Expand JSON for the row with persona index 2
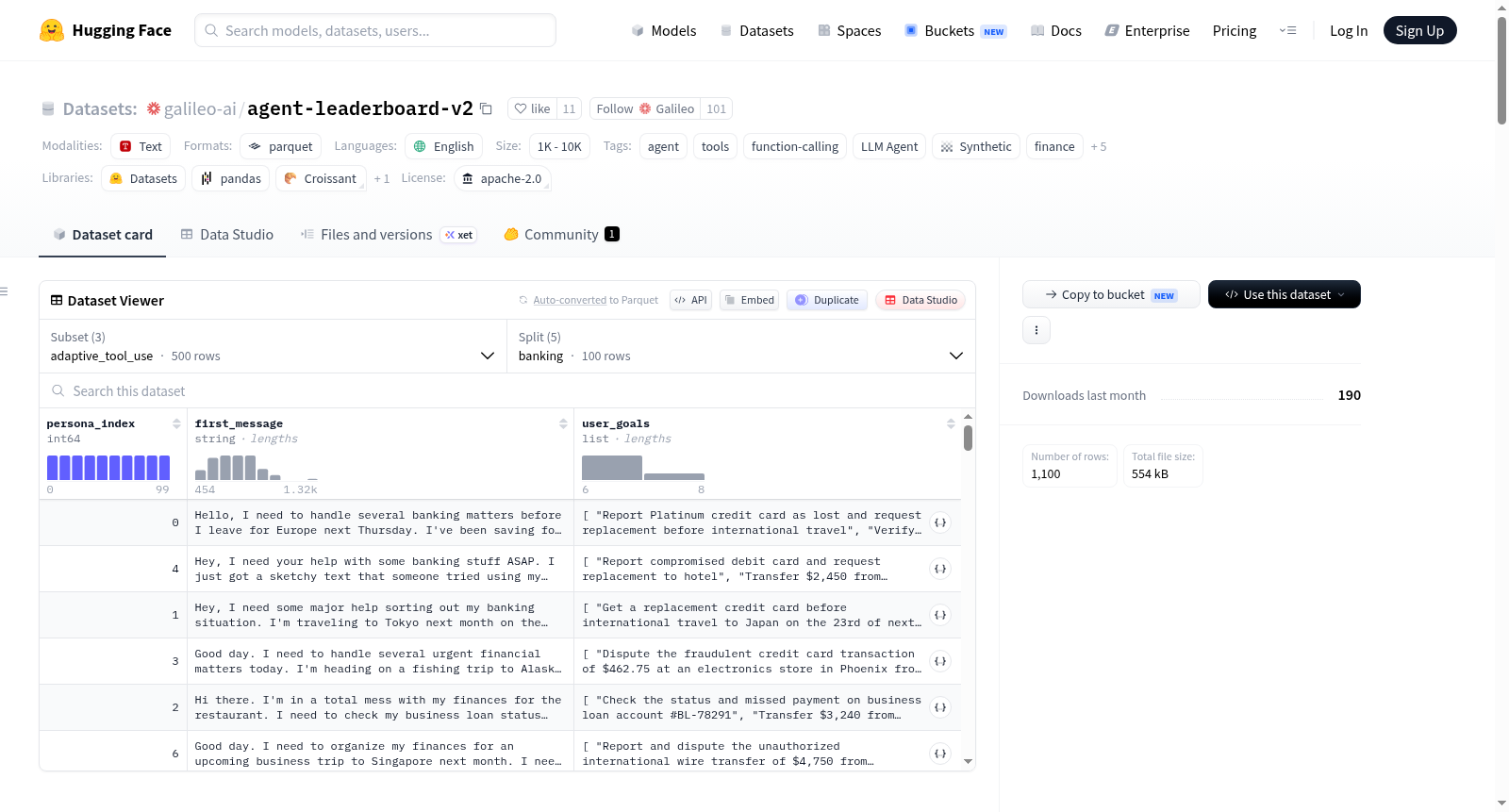 pyautogui.click(x=940, y=707)
